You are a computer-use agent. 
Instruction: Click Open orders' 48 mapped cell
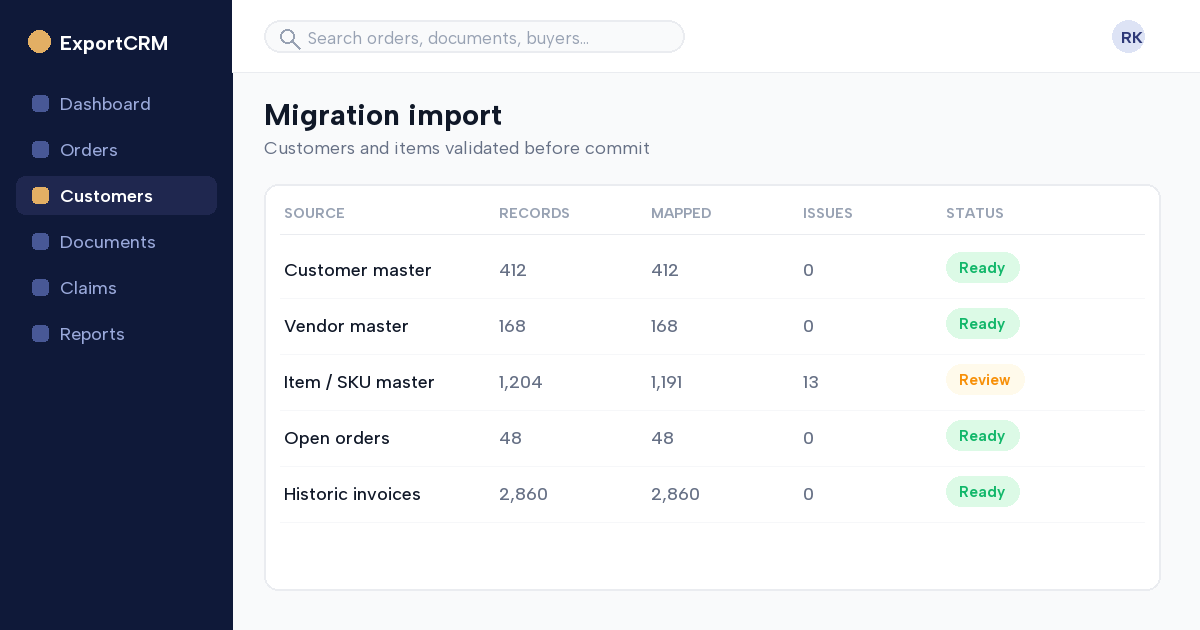(662, 438)
